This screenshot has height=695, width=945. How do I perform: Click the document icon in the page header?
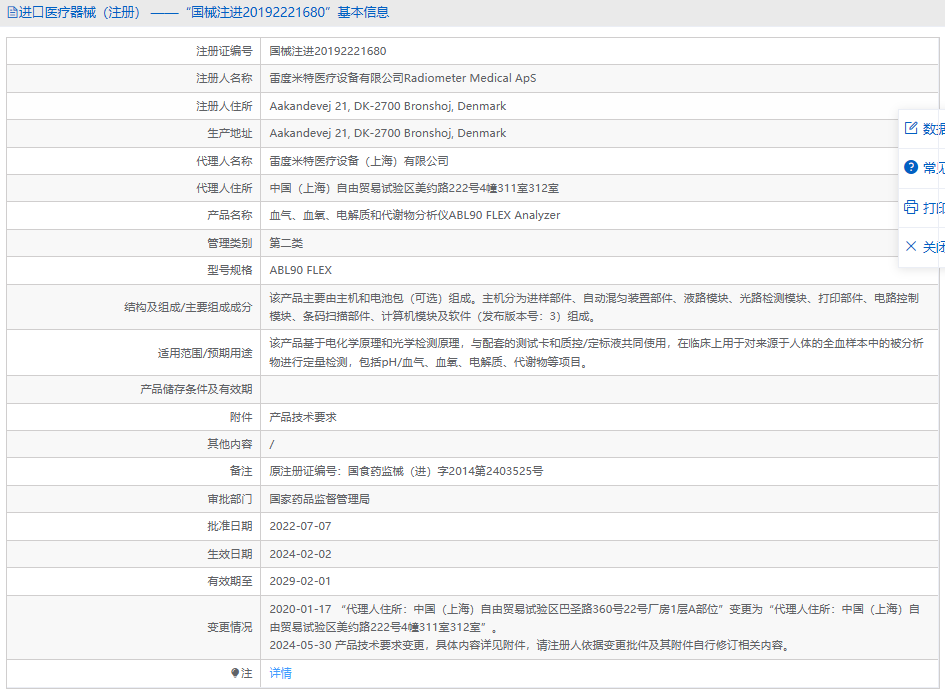12,13
